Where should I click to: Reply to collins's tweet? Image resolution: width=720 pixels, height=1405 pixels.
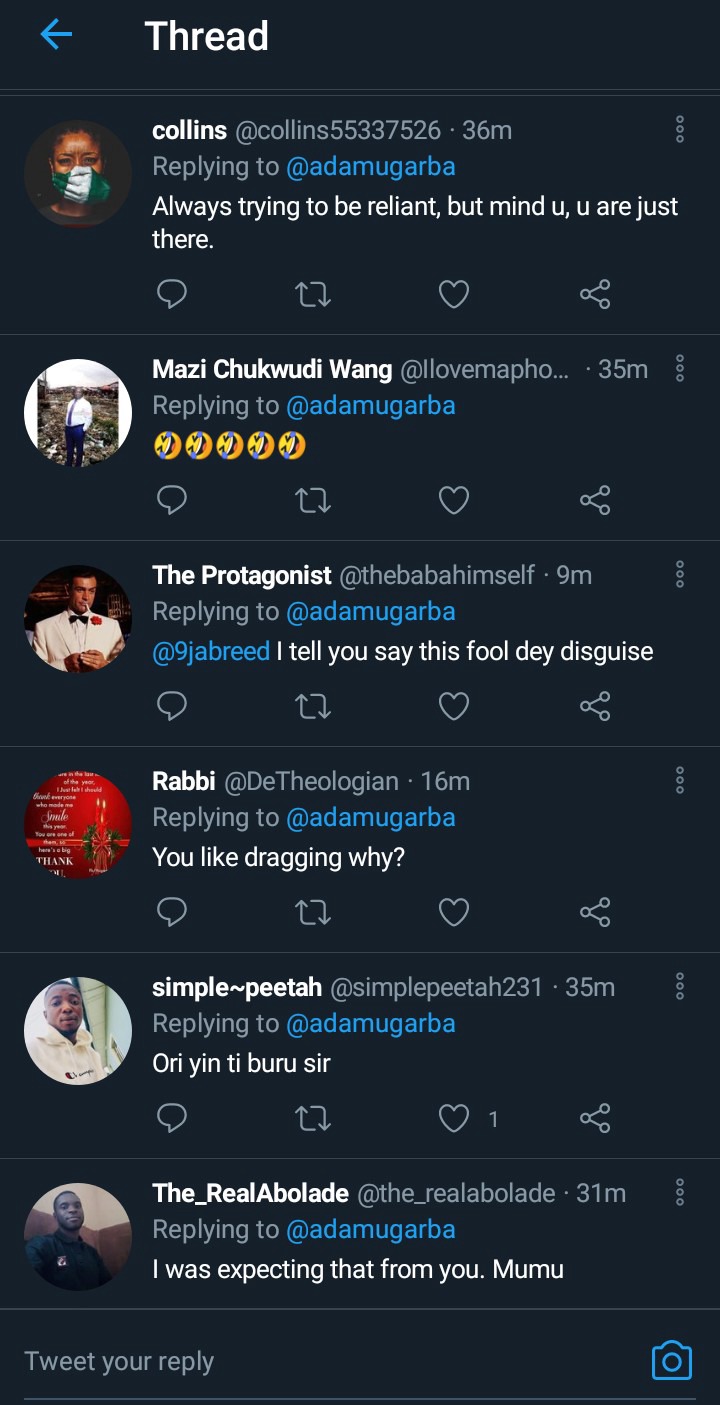(x=172, y=294)
